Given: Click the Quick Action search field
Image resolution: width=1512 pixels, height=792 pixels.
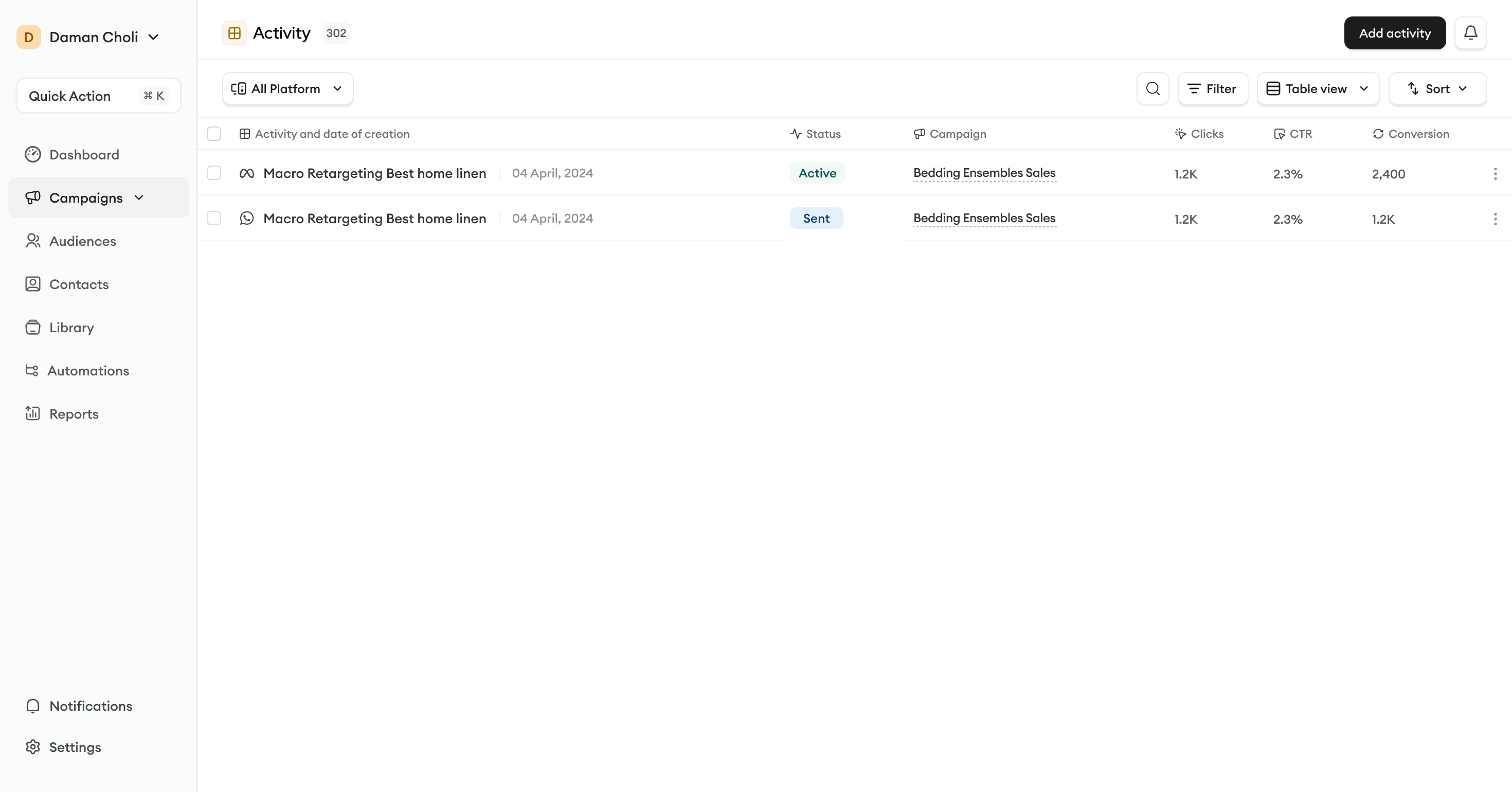Looking at the screenshot, I should point(99,96).
